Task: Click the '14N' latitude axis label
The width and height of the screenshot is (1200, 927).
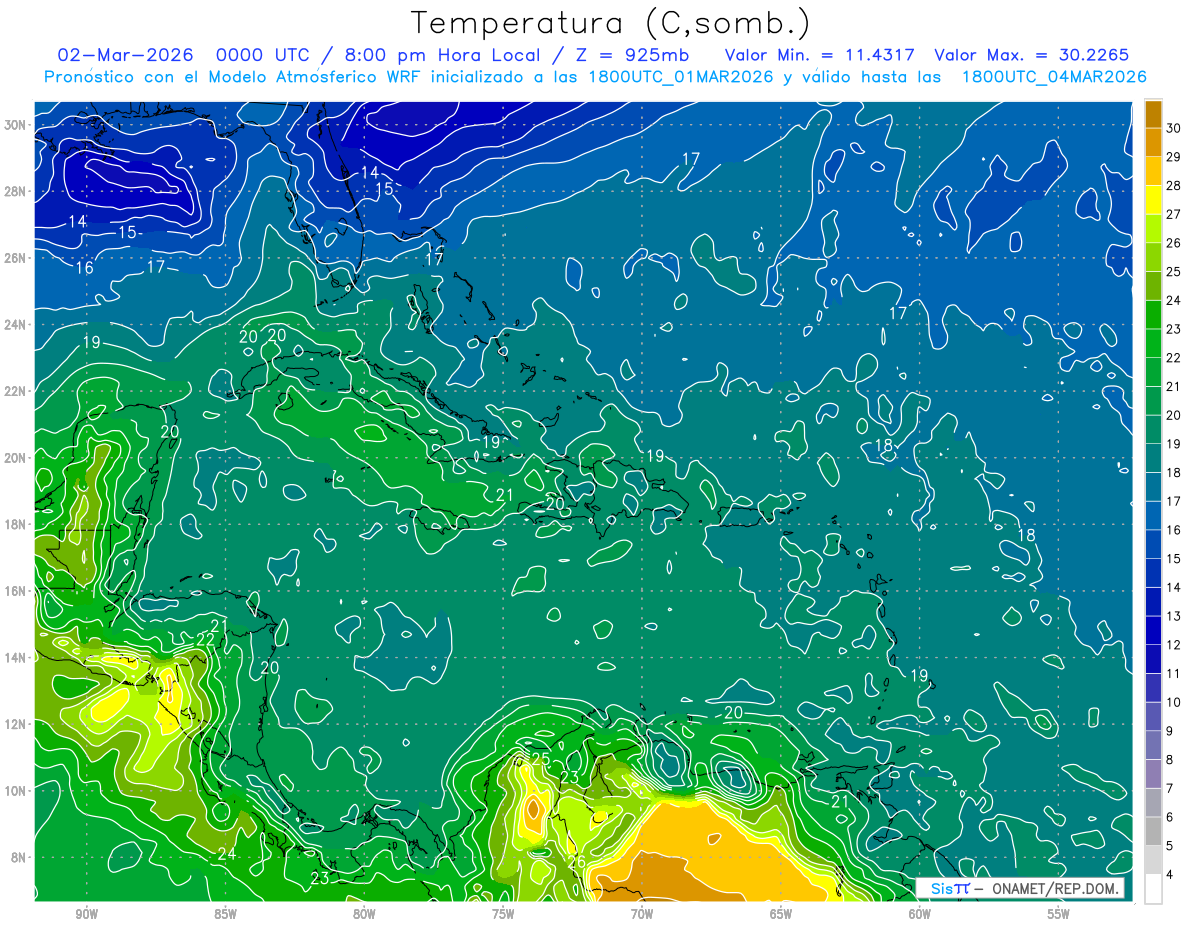Action: pos(16,657)
